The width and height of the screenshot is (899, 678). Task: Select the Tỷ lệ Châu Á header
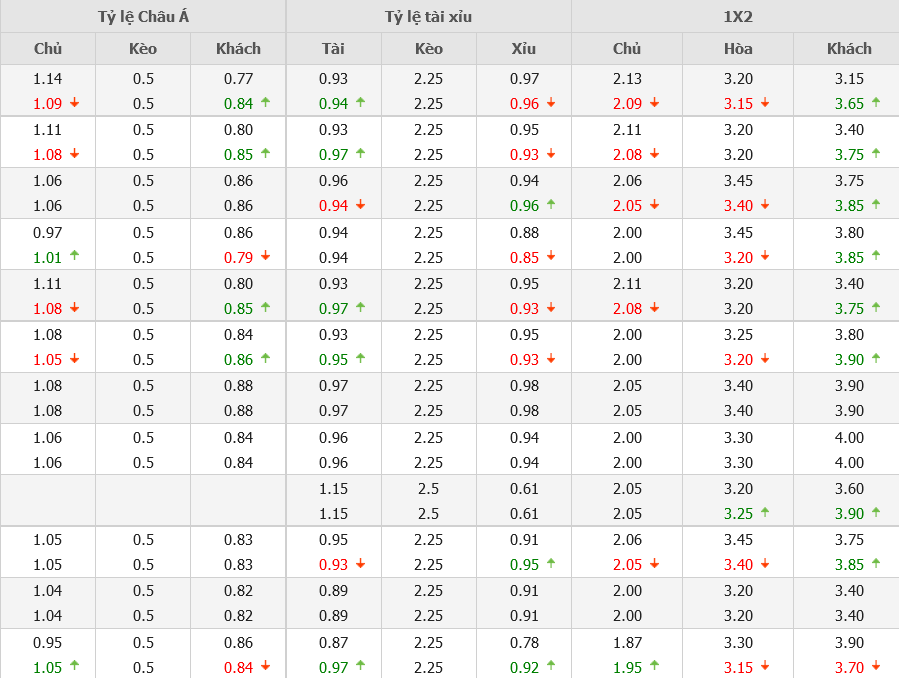[x=143, y=17]
